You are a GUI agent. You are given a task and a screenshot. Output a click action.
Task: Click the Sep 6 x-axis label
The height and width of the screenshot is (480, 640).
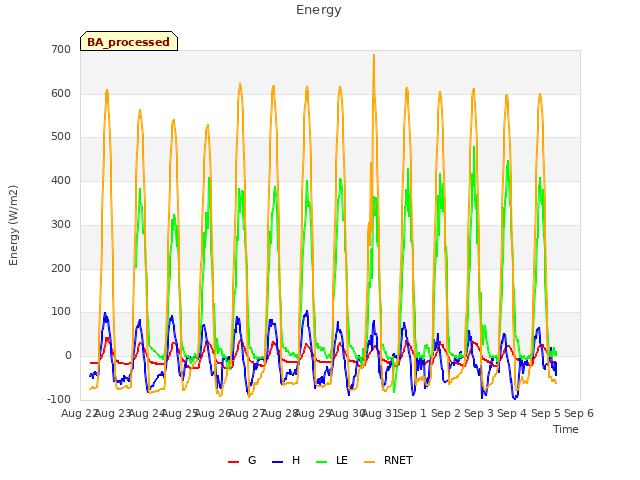[x=579, y=413]
